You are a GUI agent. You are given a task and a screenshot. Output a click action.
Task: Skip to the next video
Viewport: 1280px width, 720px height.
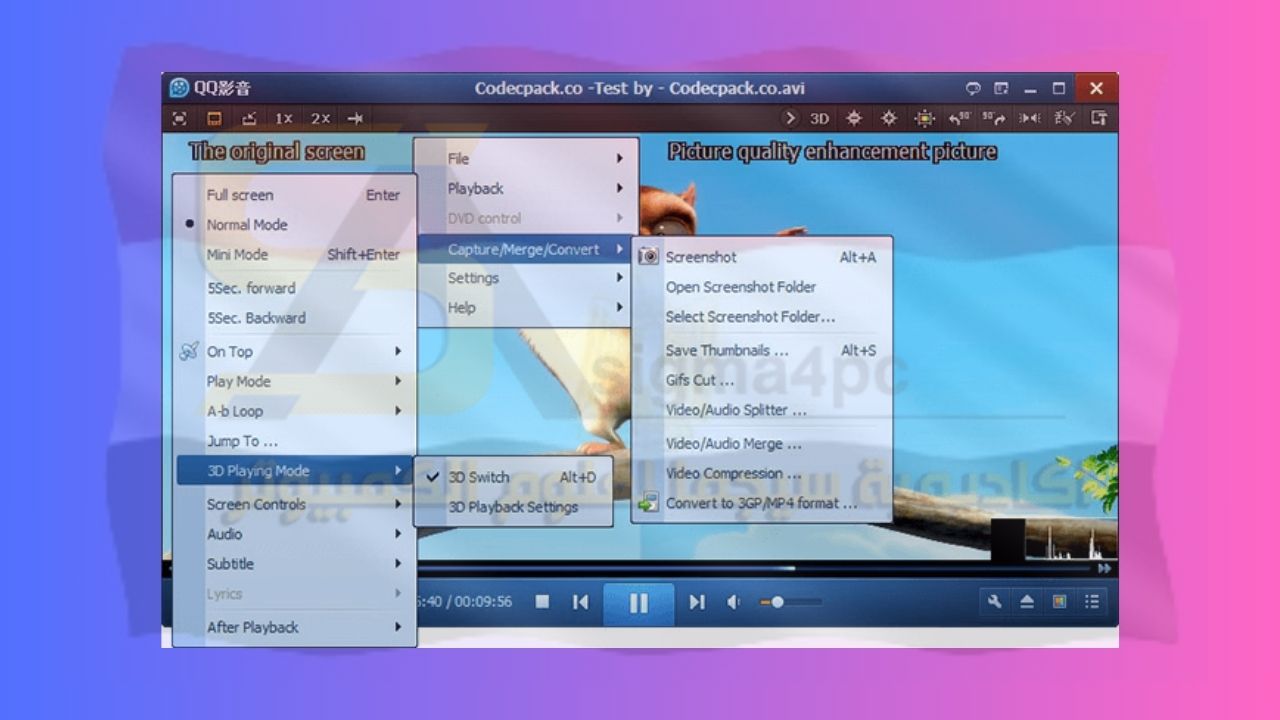tap(697, 602)
